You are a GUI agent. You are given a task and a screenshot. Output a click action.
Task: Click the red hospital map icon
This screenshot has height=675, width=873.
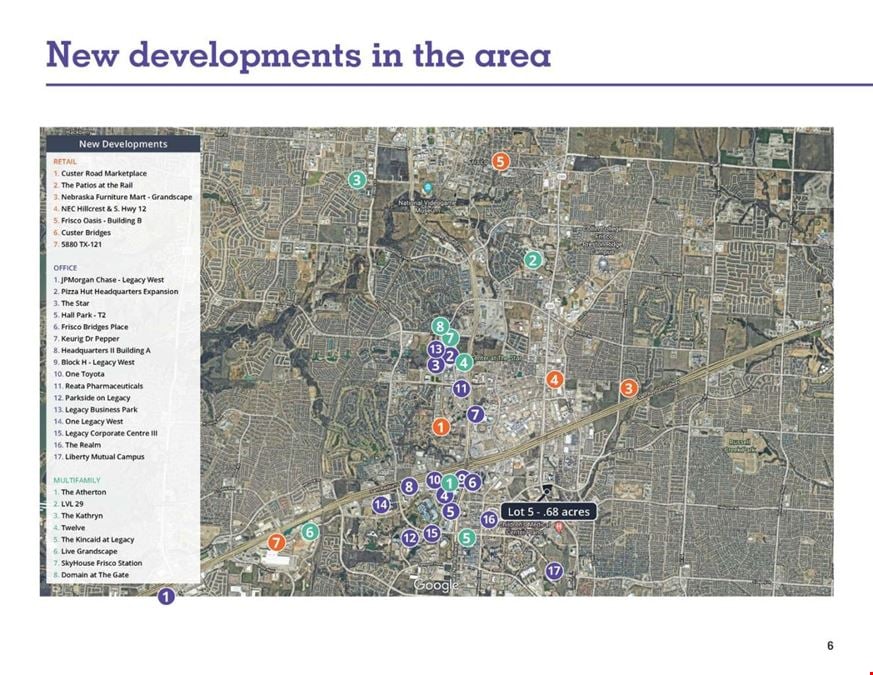pyautogui.click(x=560, y=526)
